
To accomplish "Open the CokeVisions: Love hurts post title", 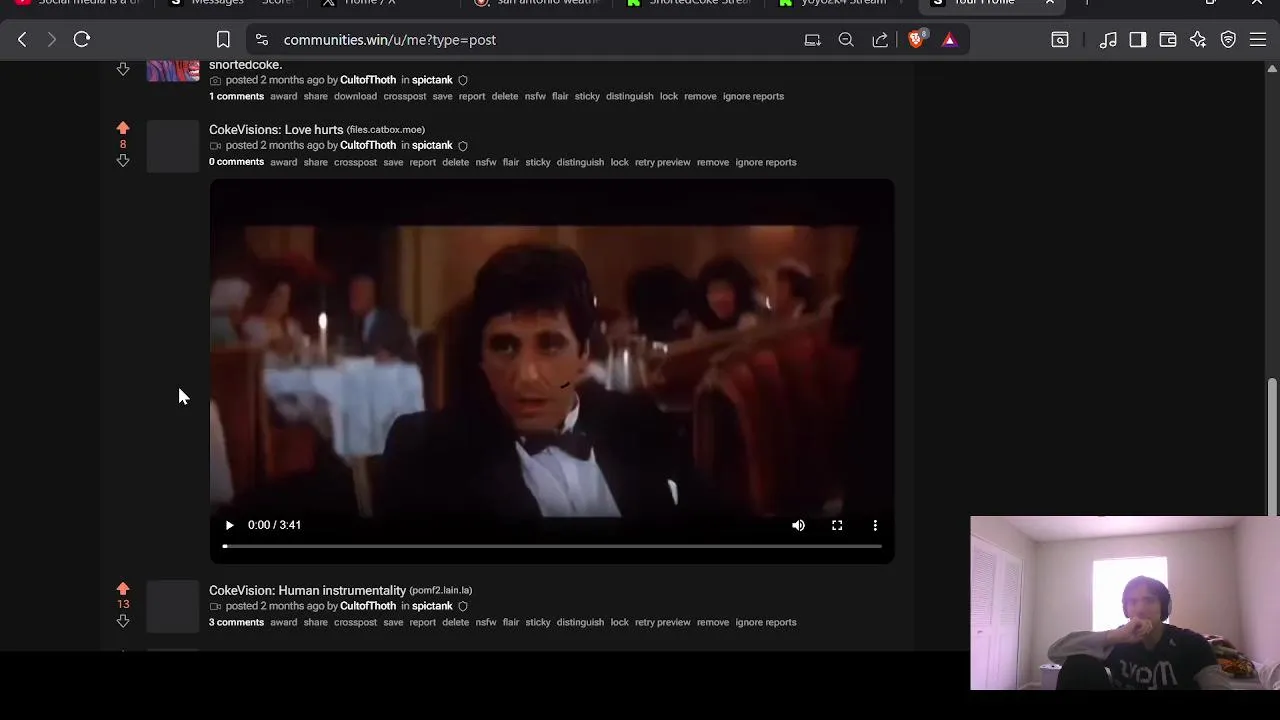I will 276,129.
